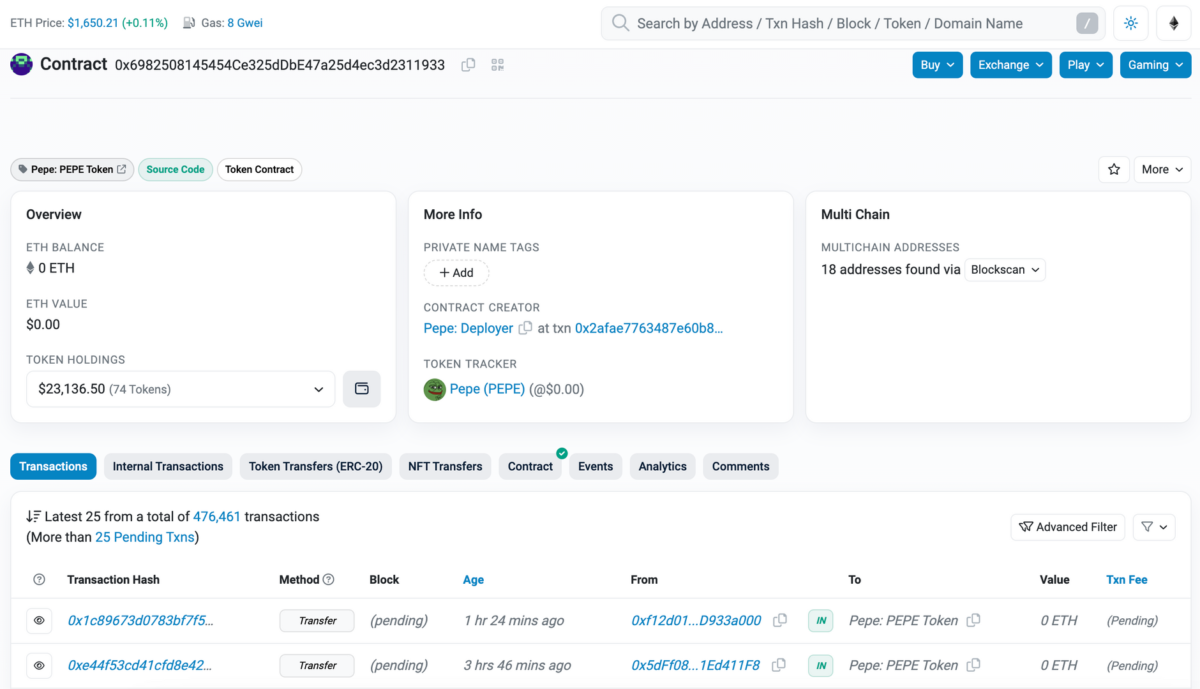
Task: Open the wallet card icon beside Token Holdings
Action: 361,388
